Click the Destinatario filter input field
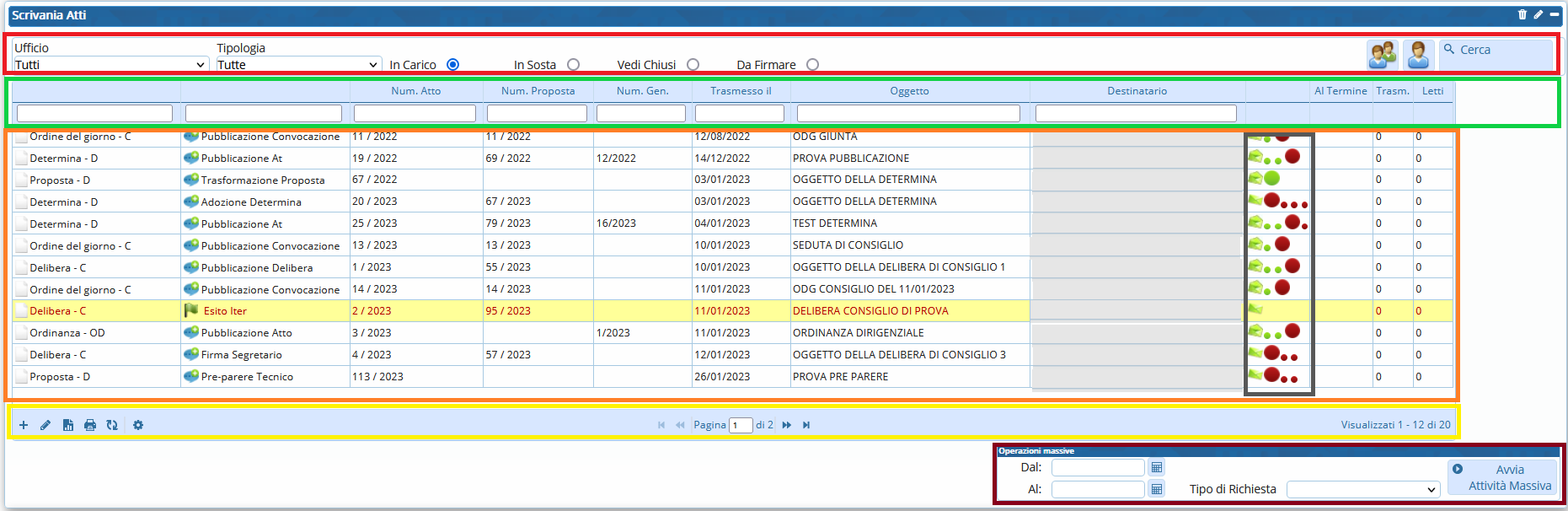This screenshot has width=1568, height=511. coord(1135,113)
